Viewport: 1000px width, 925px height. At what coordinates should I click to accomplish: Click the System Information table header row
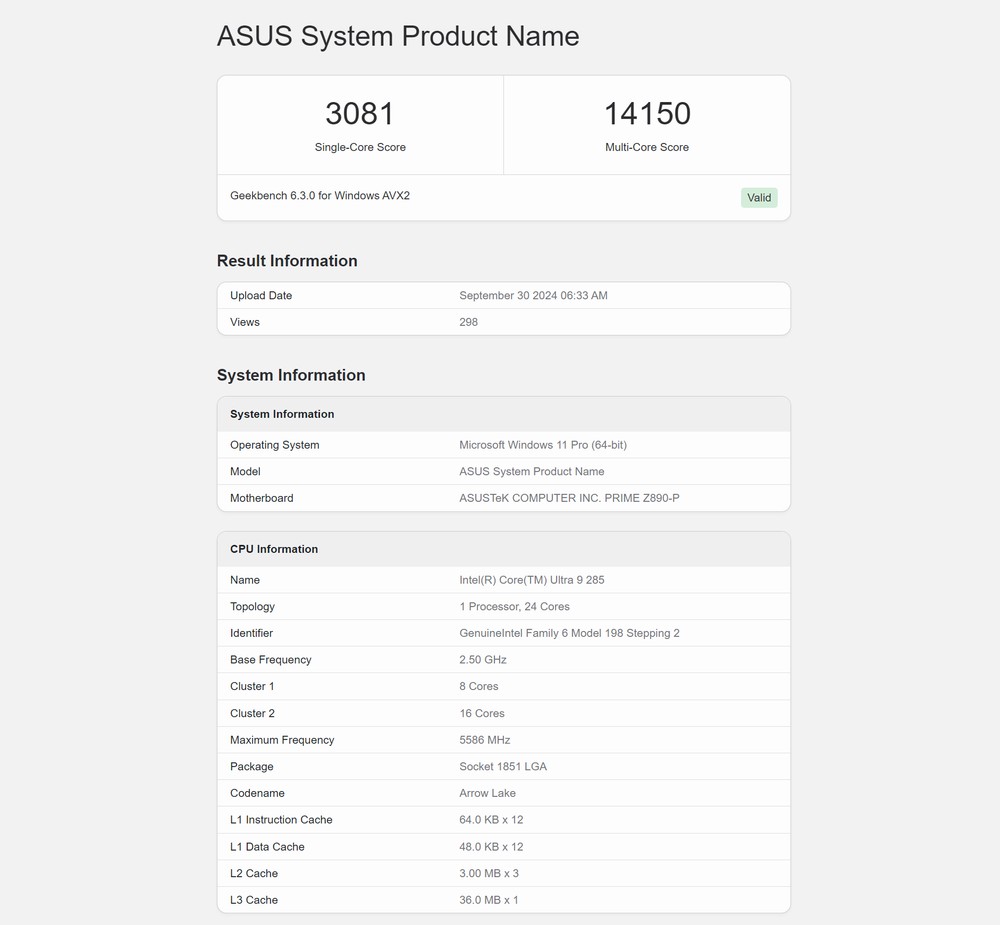(x=504, y=414)
